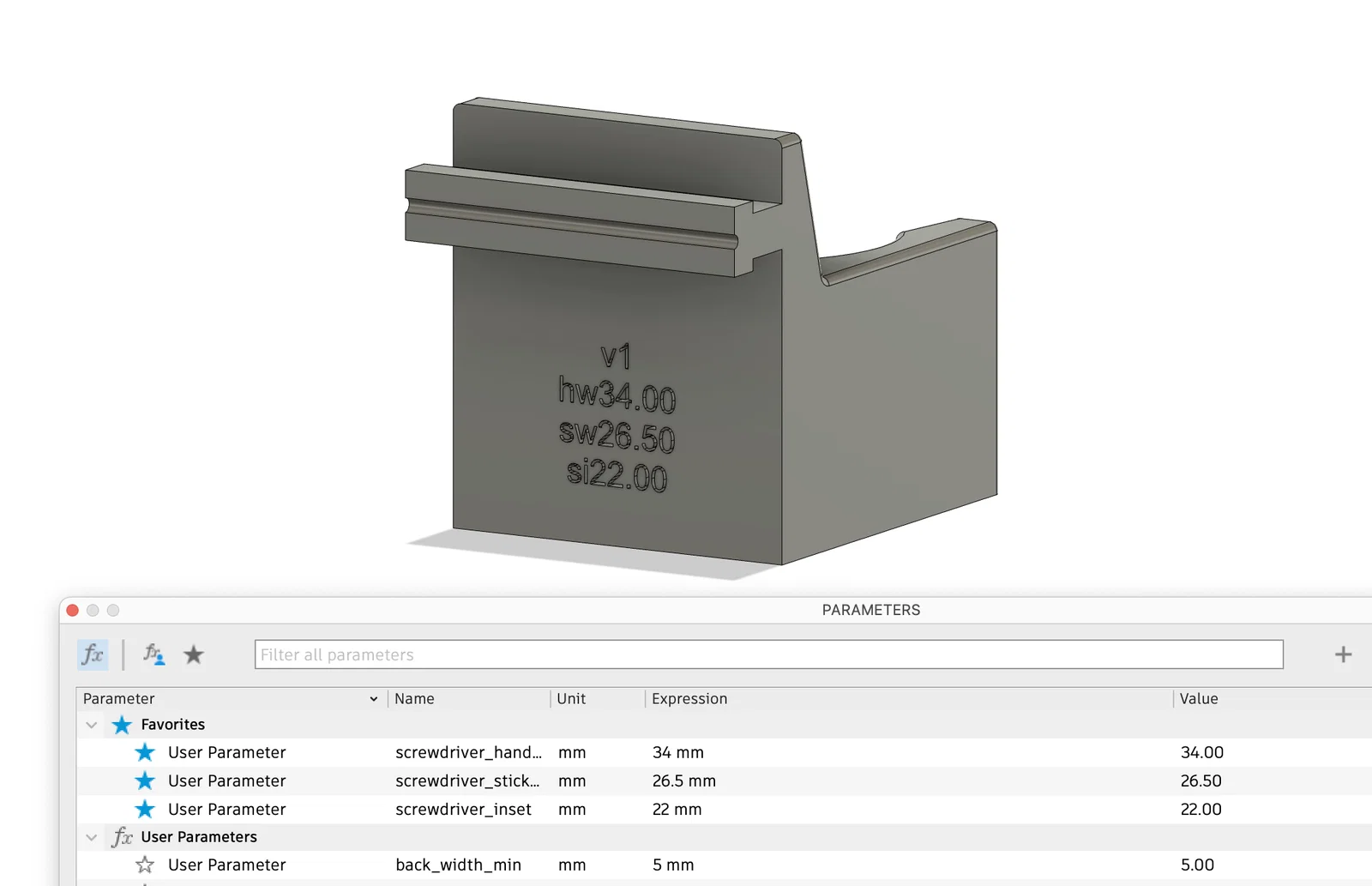Select the 5.00 value cell
The width and height of the screenshot is (1372, 886).
pos(1197,865)
